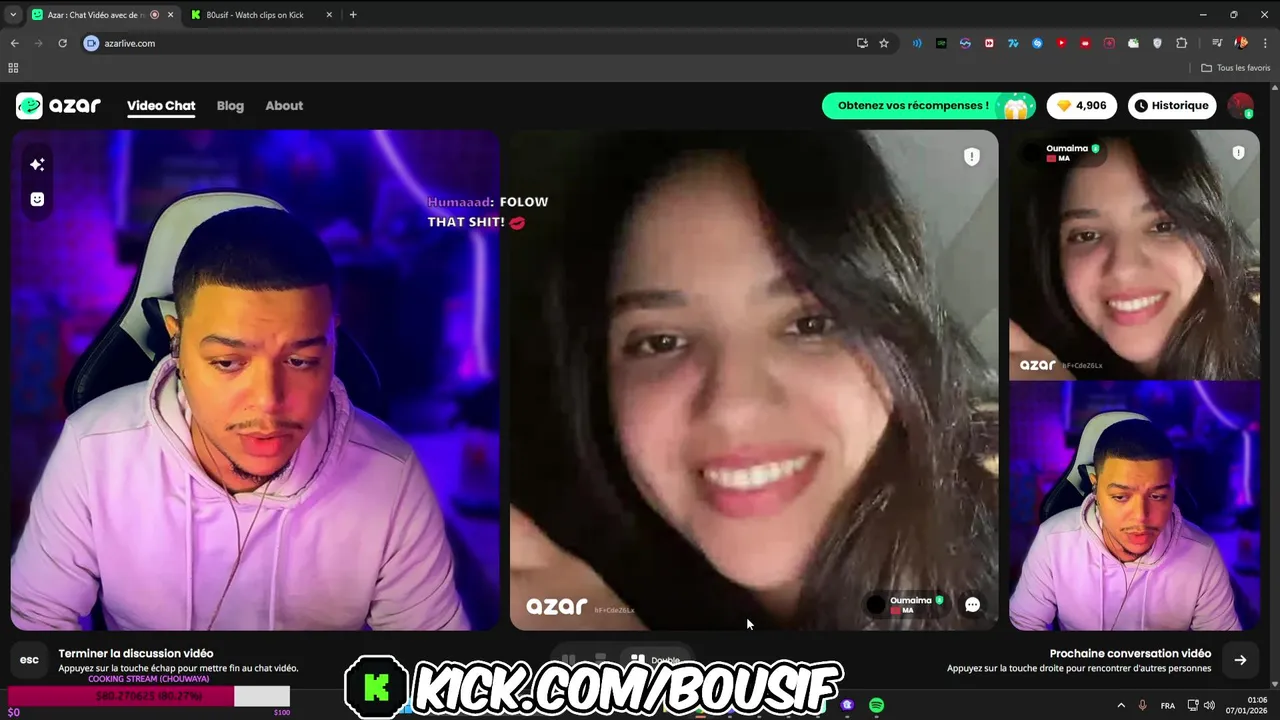This screenshot has height=720, width=1280.
Task: Open the About menu item
Action: pos(284,105)
